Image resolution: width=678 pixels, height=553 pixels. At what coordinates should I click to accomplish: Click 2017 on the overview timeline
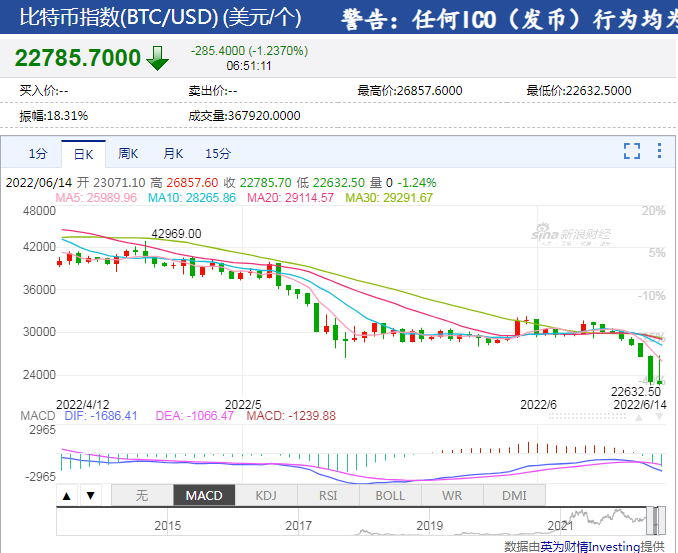coord(298,526)
